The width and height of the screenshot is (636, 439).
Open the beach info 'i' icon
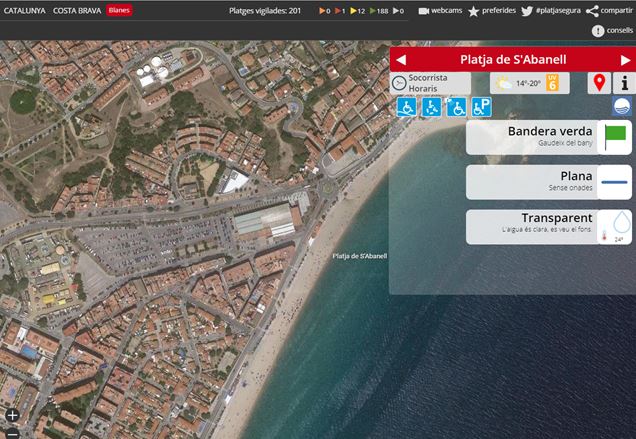625,83
